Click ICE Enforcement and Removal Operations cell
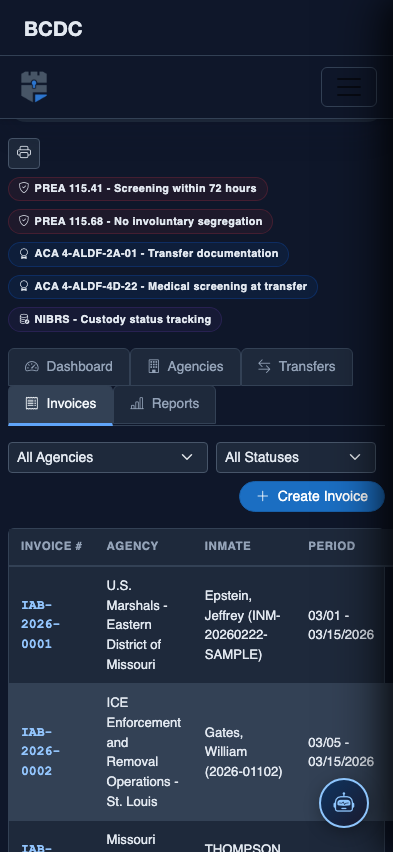The width and height of the screenshot is (393, 852). click(144, 752)
